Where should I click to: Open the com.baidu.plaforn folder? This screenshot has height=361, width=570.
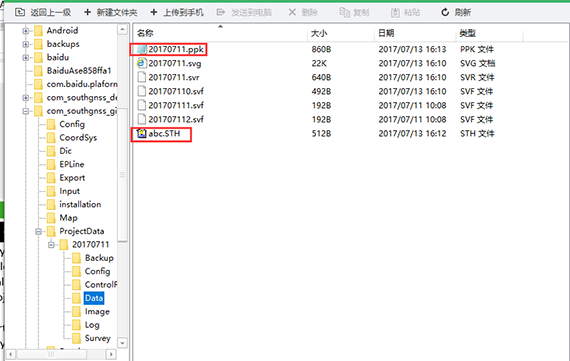(x=82, y=84)
